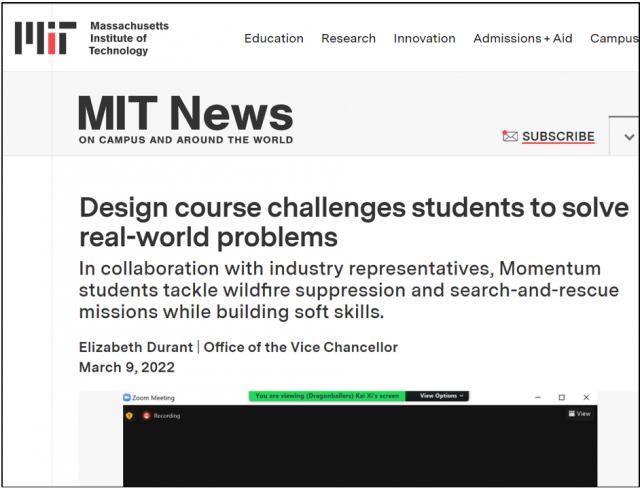Click the Massachusetts Institute of Technology text
Viewport: 640px width, 488px height.
129,38
